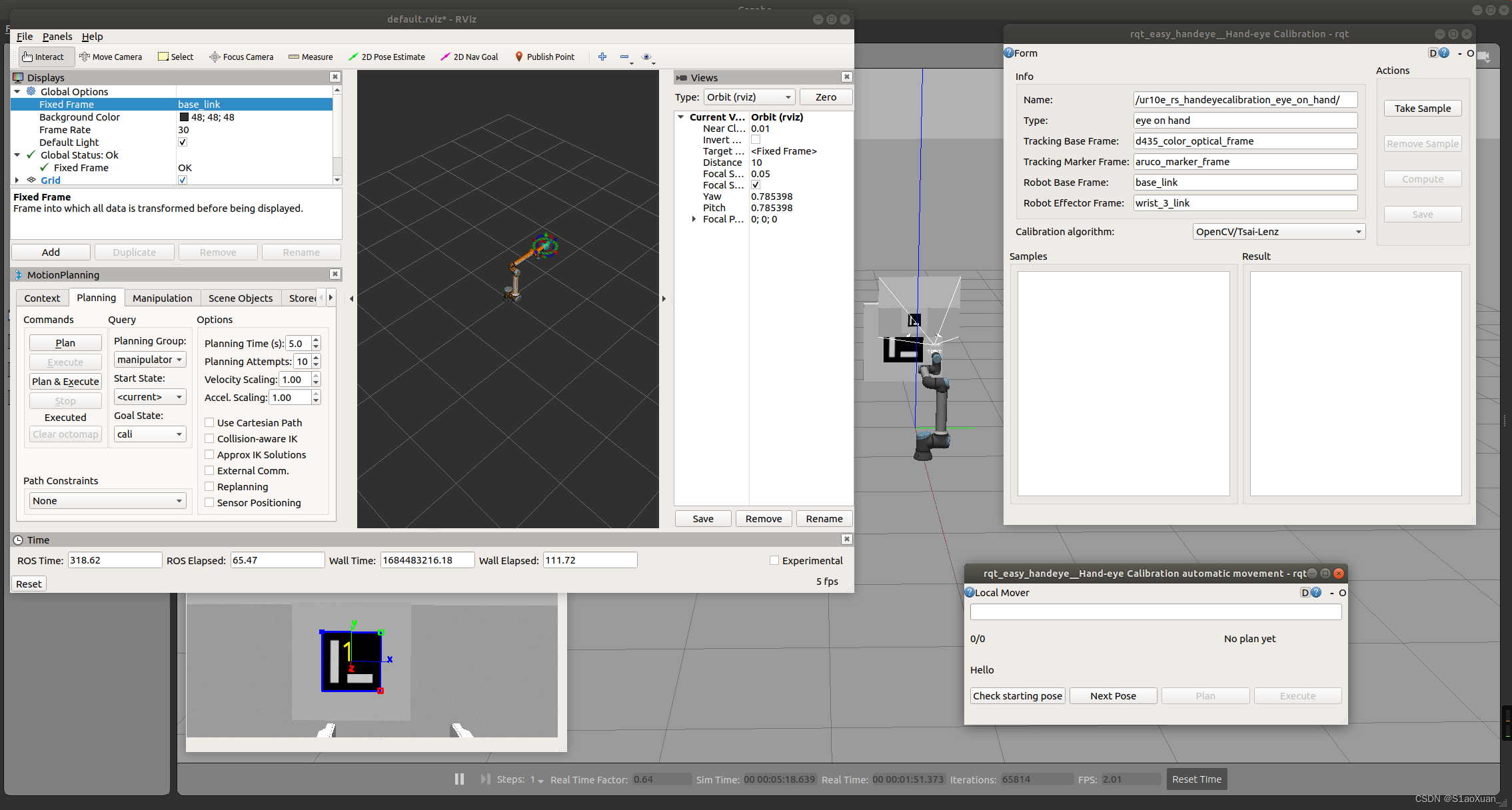Screen dimensions: 1512x810
Task: Open the Goal State dropdown
Action: coord(149,434)
